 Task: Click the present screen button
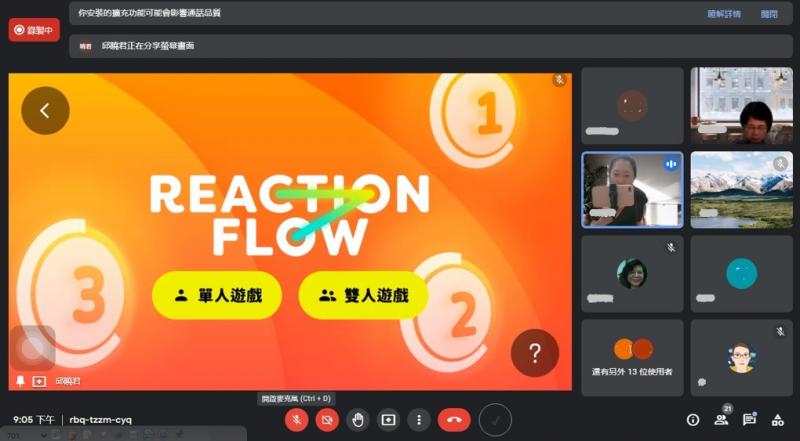point(388,420)
